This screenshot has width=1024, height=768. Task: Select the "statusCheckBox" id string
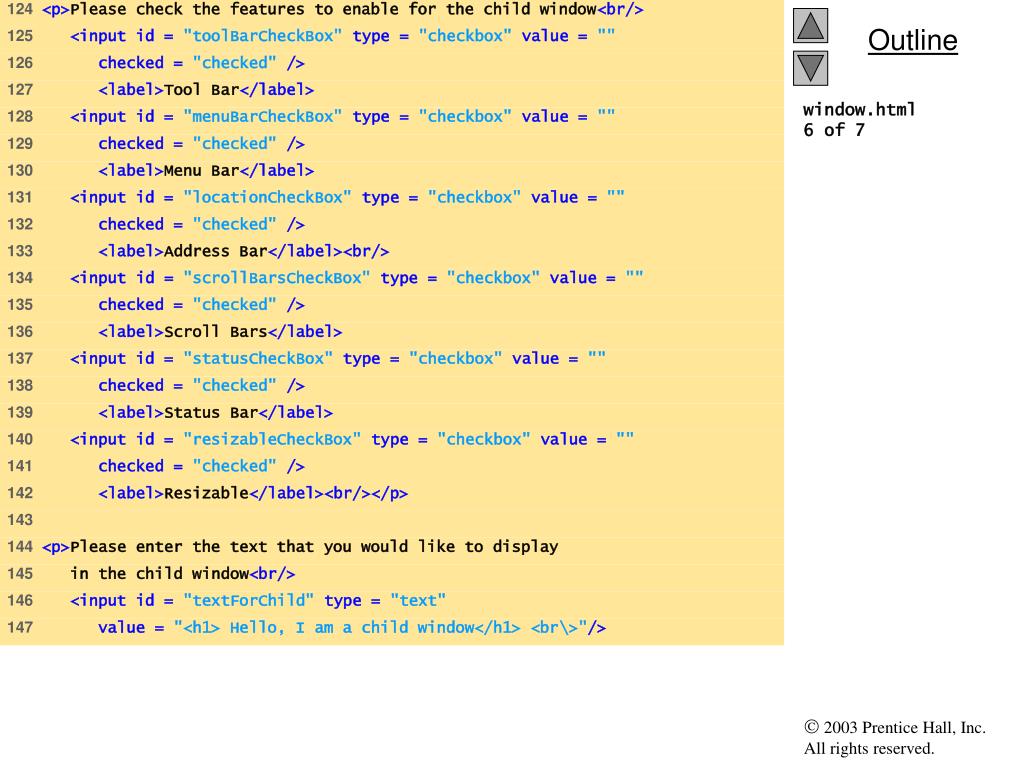click(x=258, y=359)
